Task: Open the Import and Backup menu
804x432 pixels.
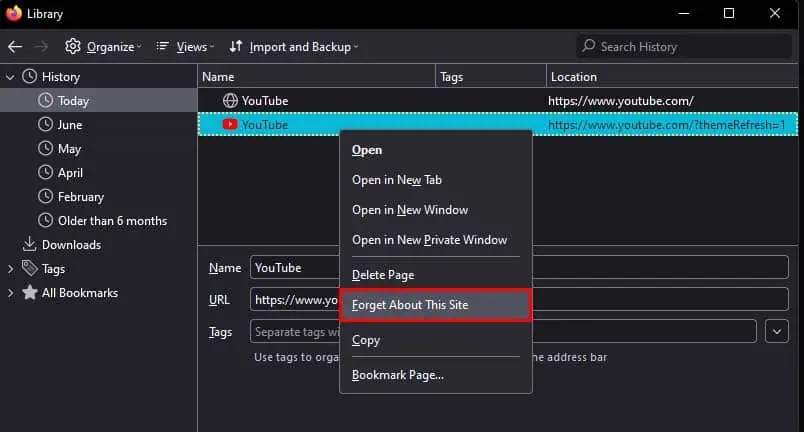Action: 304,47
